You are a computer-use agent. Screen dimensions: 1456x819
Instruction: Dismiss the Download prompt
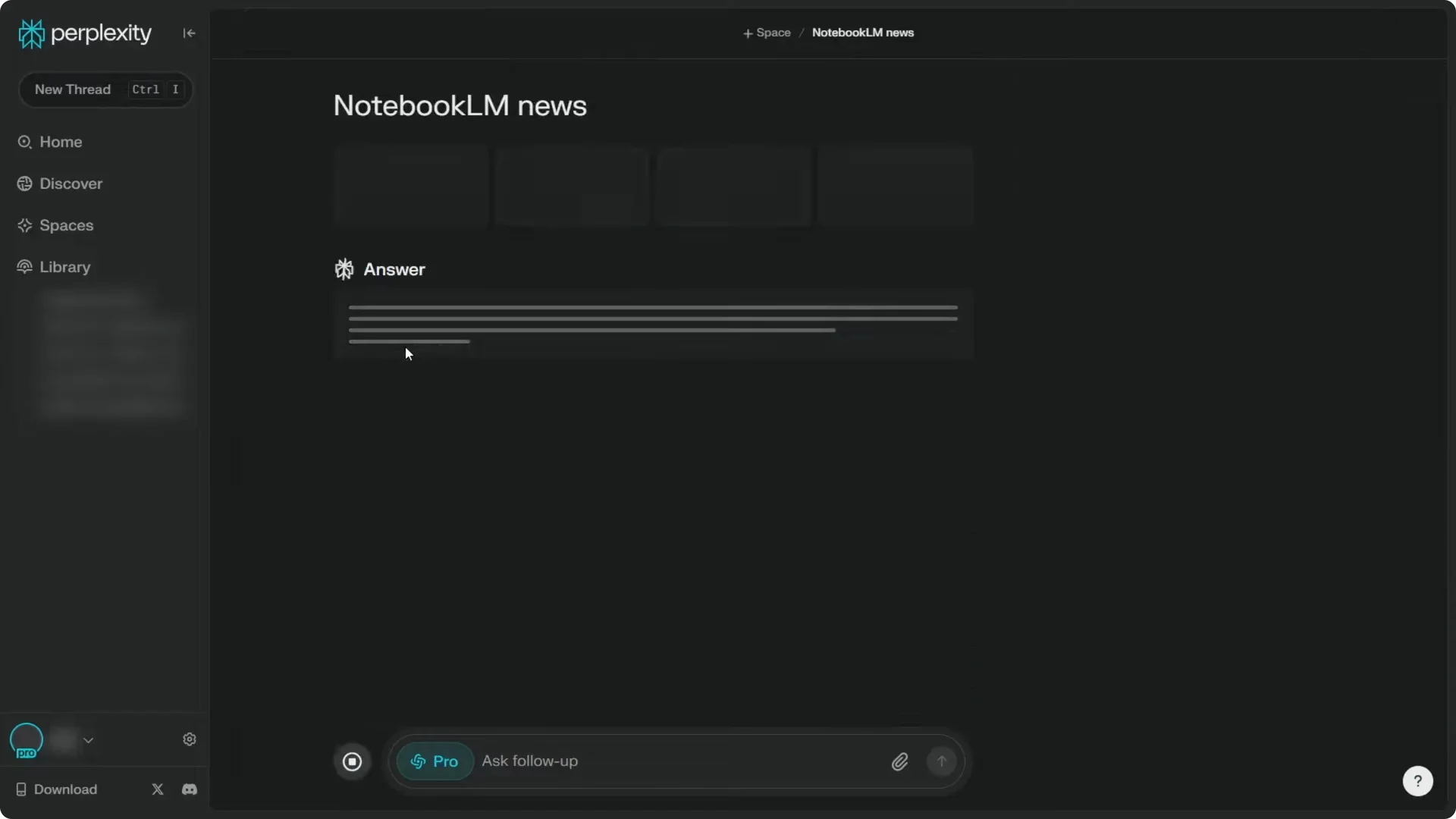click(x=157, y=789)
